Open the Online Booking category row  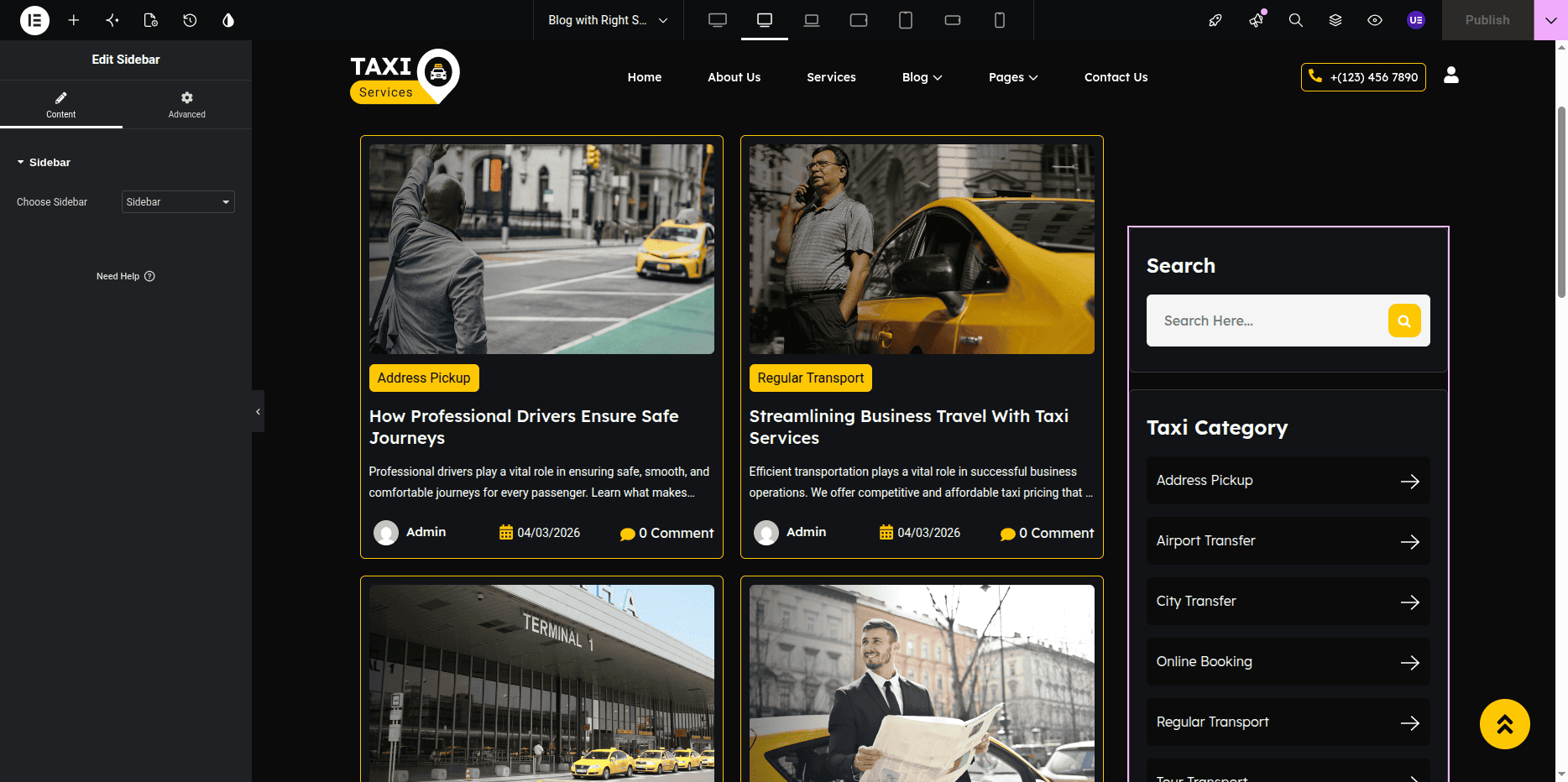1288,661
